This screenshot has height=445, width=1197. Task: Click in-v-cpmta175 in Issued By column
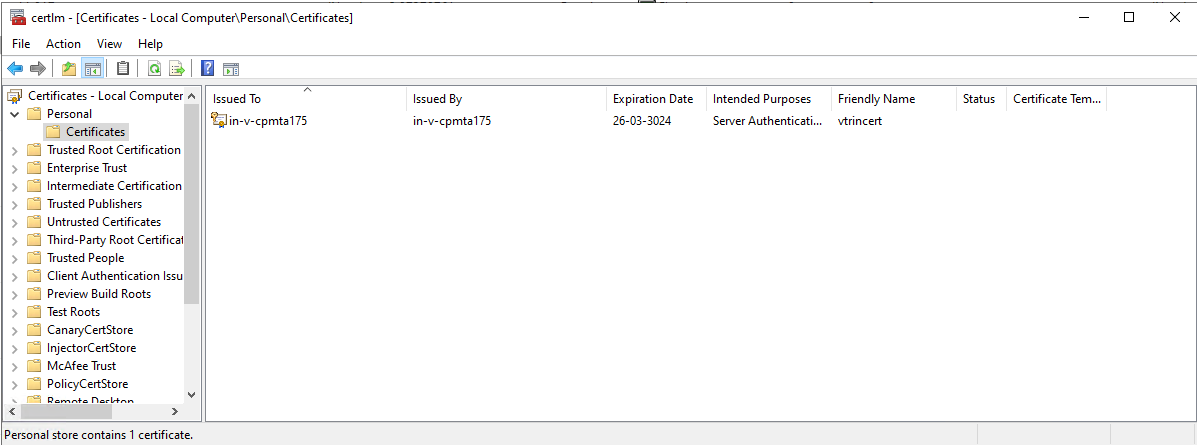(452, 121)
